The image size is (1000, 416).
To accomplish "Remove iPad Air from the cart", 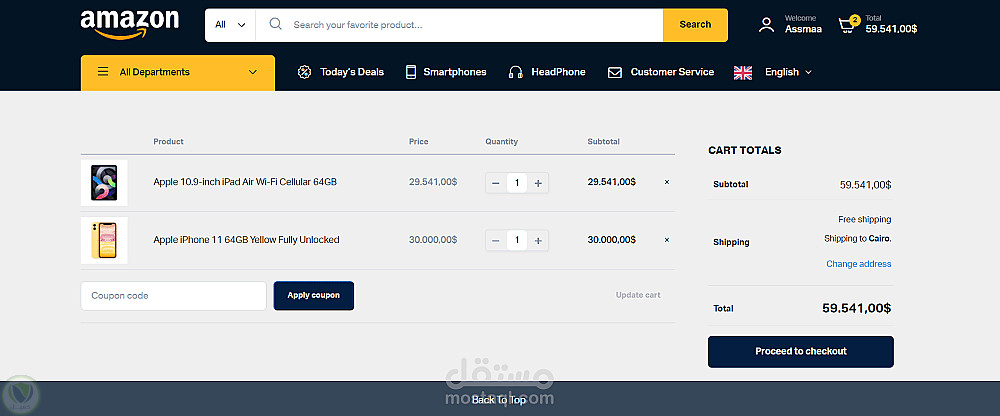I will click(x=667, y=182).
